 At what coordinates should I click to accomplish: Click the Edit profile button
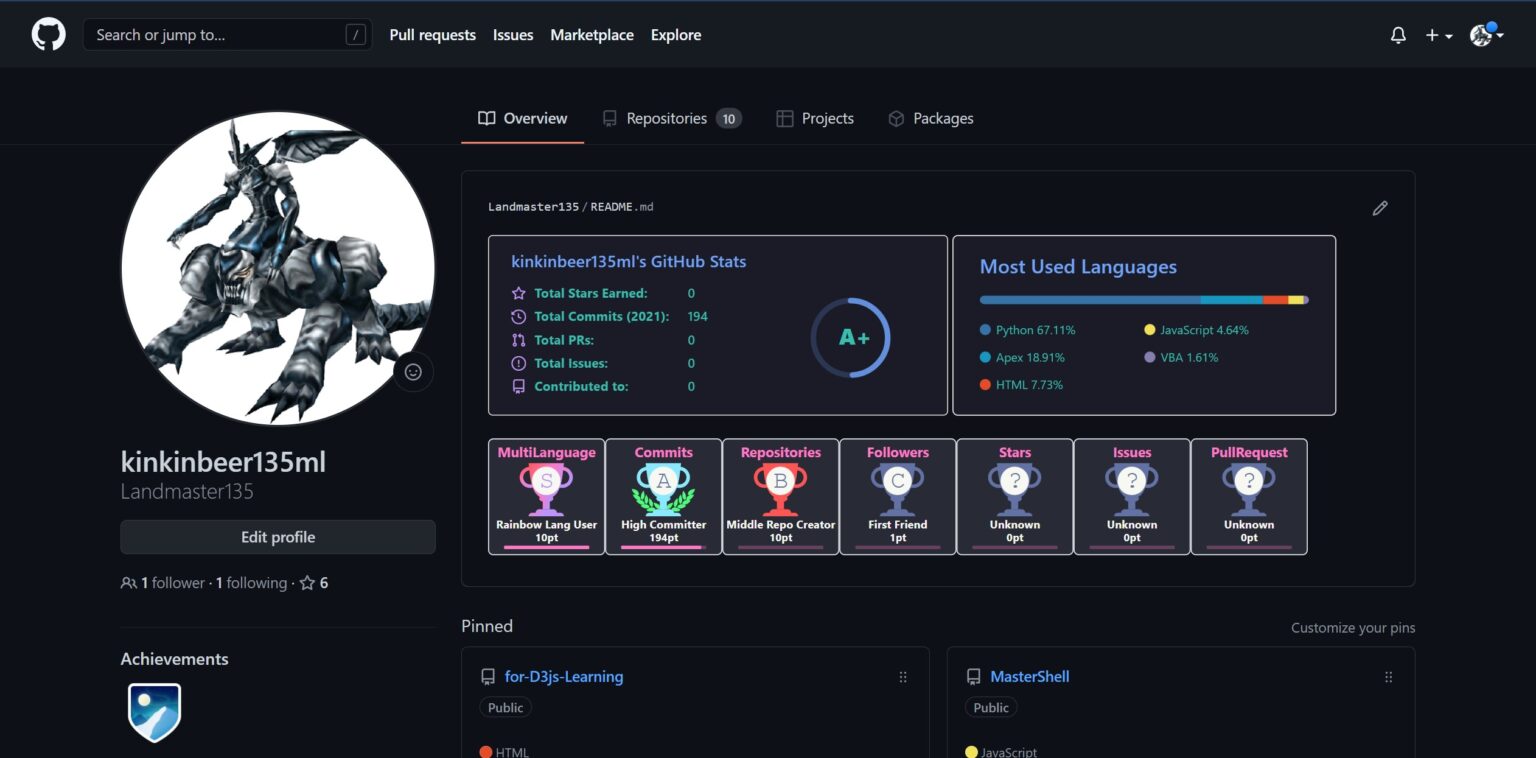pos(277,537)
